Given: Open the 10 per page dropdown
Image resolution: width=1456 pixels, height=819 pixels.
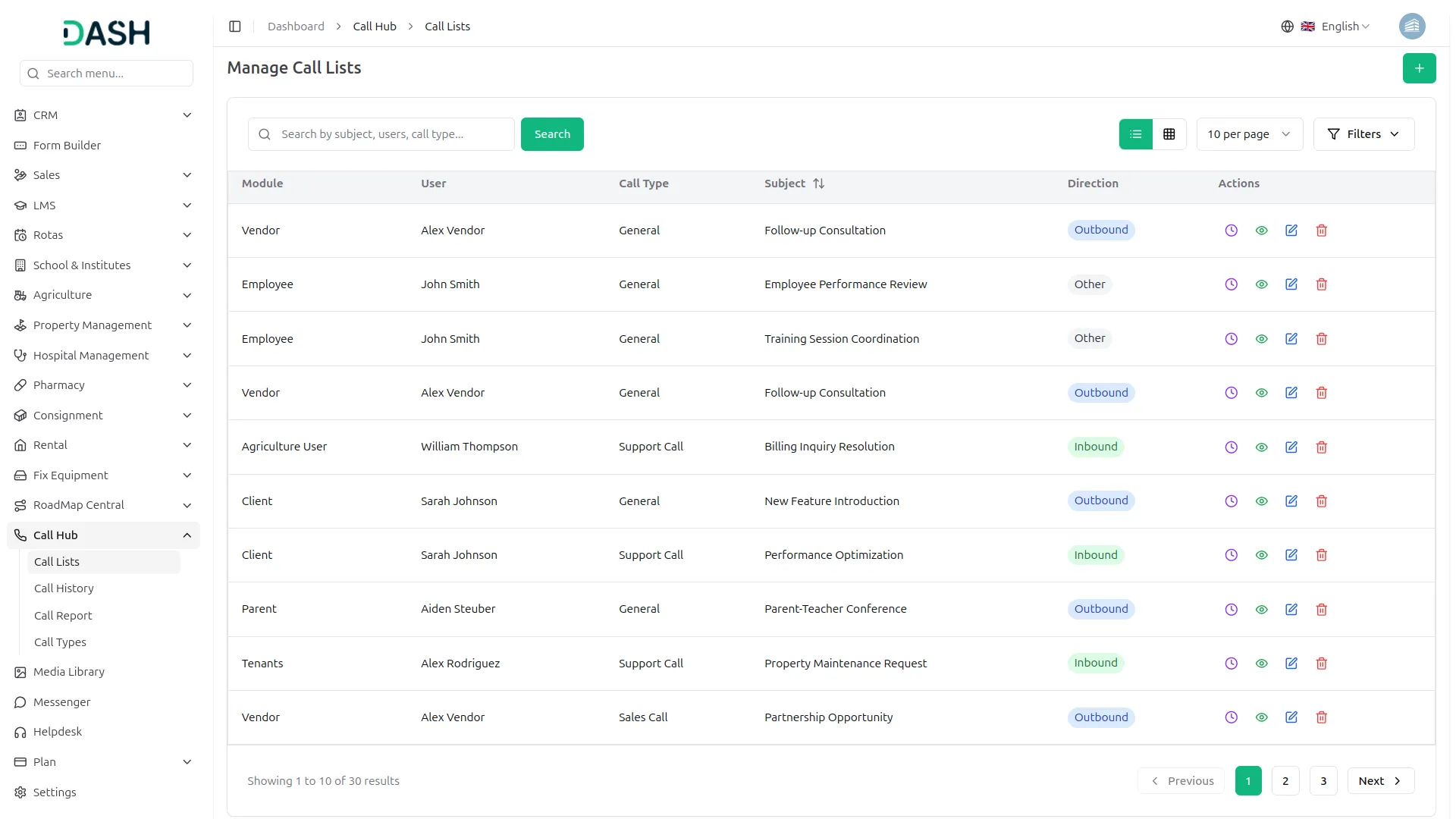Looking at the screenshot, I should click(1248, 134).
